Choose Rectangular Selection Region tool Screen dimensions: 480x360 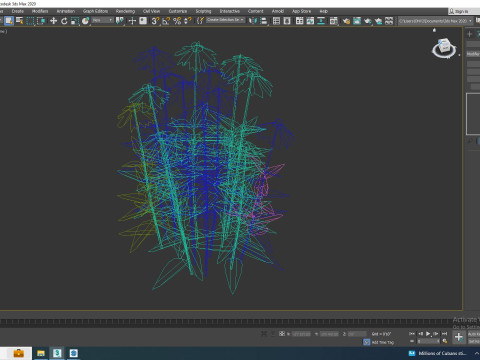coord(30,21)
